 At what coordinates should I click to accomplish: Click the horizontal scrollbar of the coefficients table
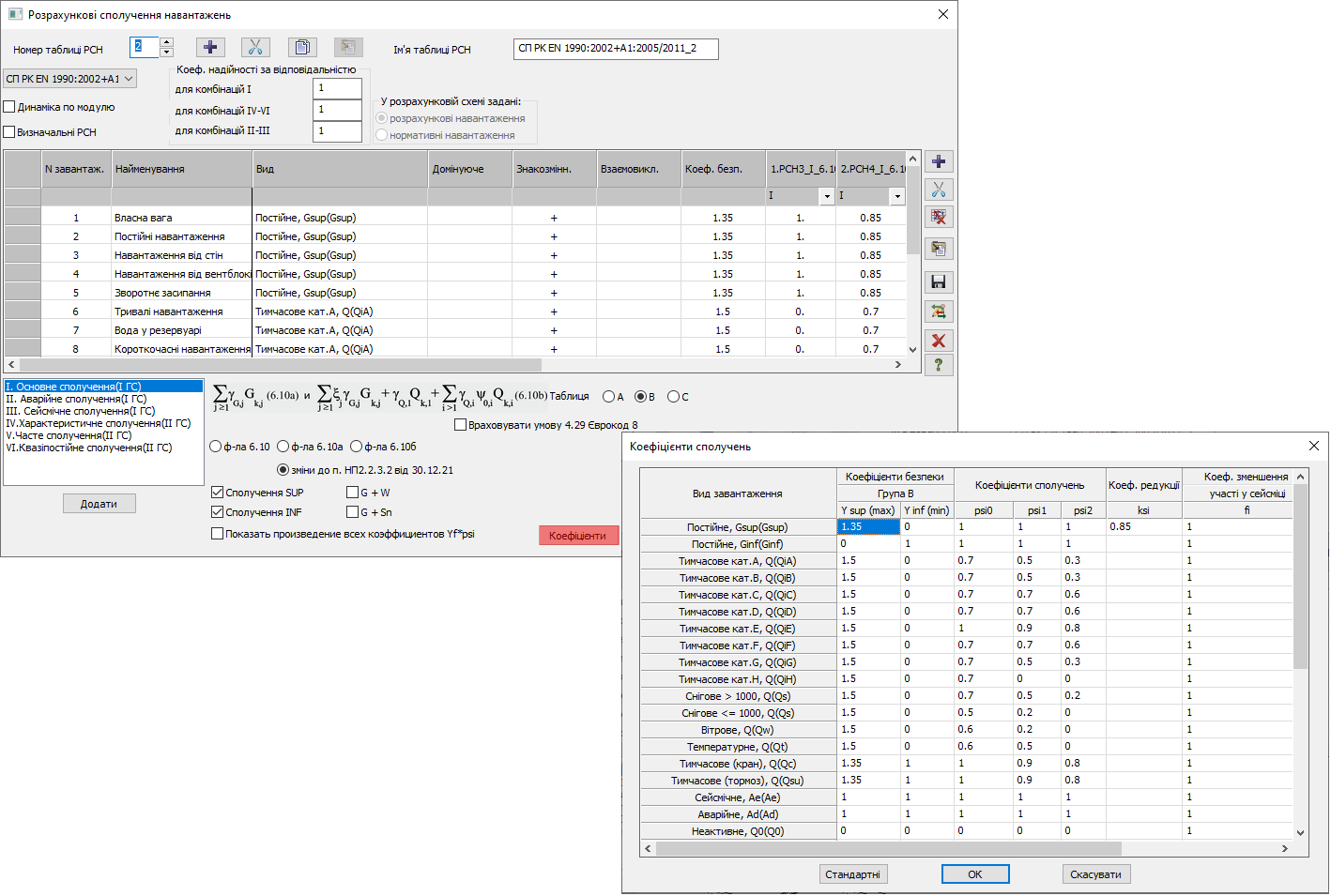coord(967,848)
